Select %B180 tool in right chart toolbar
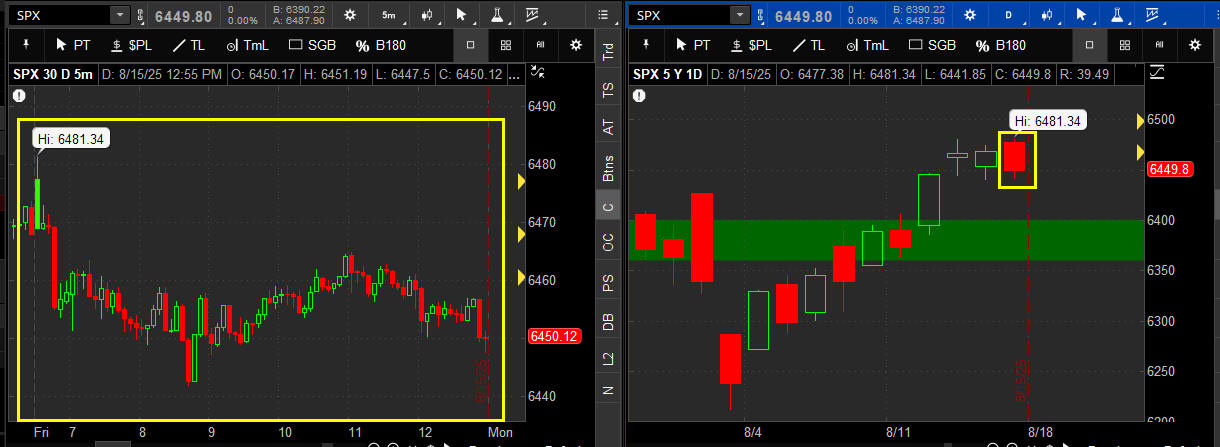Image resolution: width=1220 pixels, height=447 pixels. 1003,45
